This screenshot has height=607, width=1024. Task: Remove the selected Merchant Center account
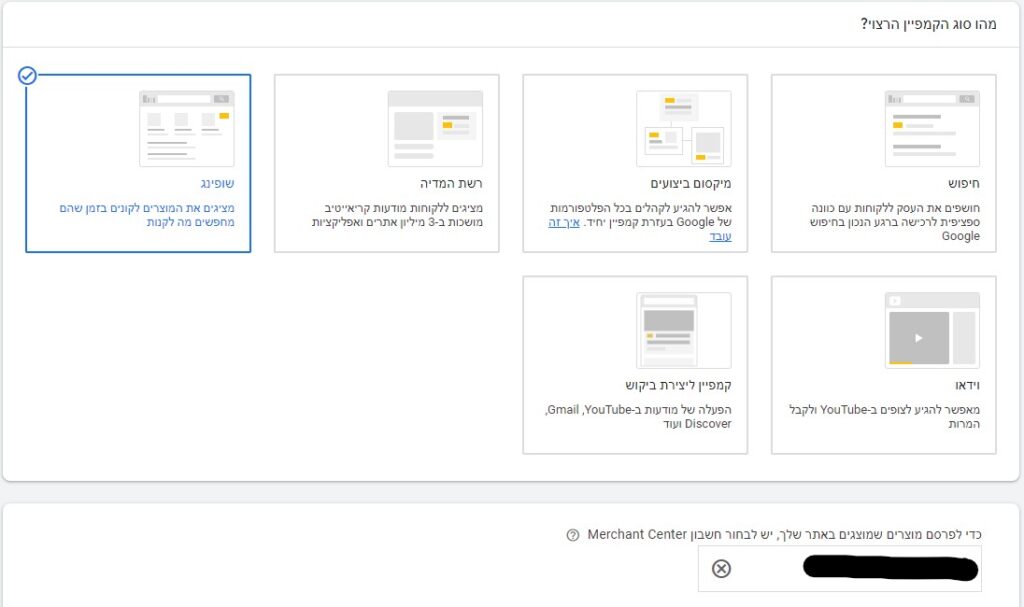(721, 568)
